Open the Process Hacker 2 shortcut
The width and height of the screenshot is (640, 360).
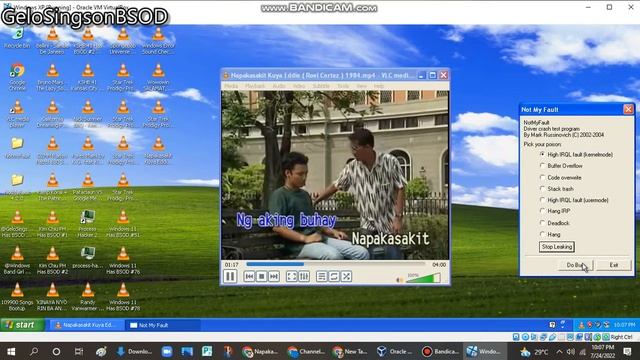tap(87, 223)
